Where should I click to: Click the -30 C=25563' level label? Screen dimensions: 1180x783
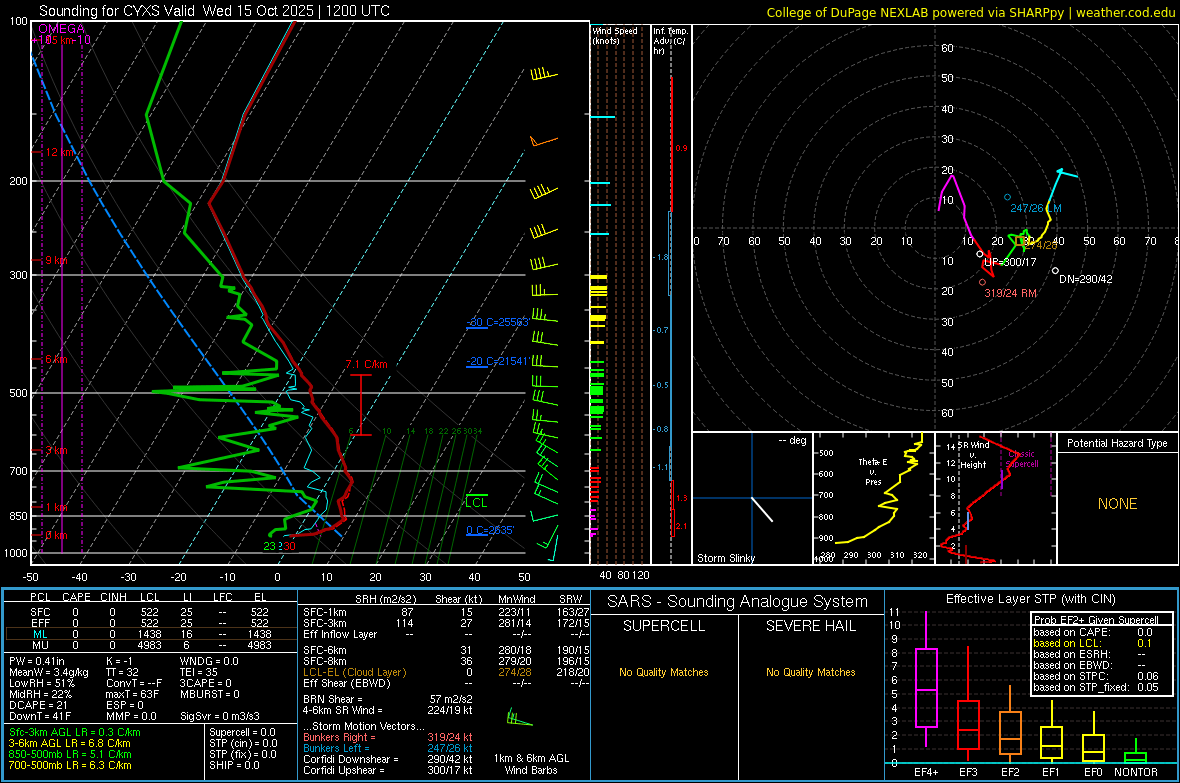coord(497,322)
